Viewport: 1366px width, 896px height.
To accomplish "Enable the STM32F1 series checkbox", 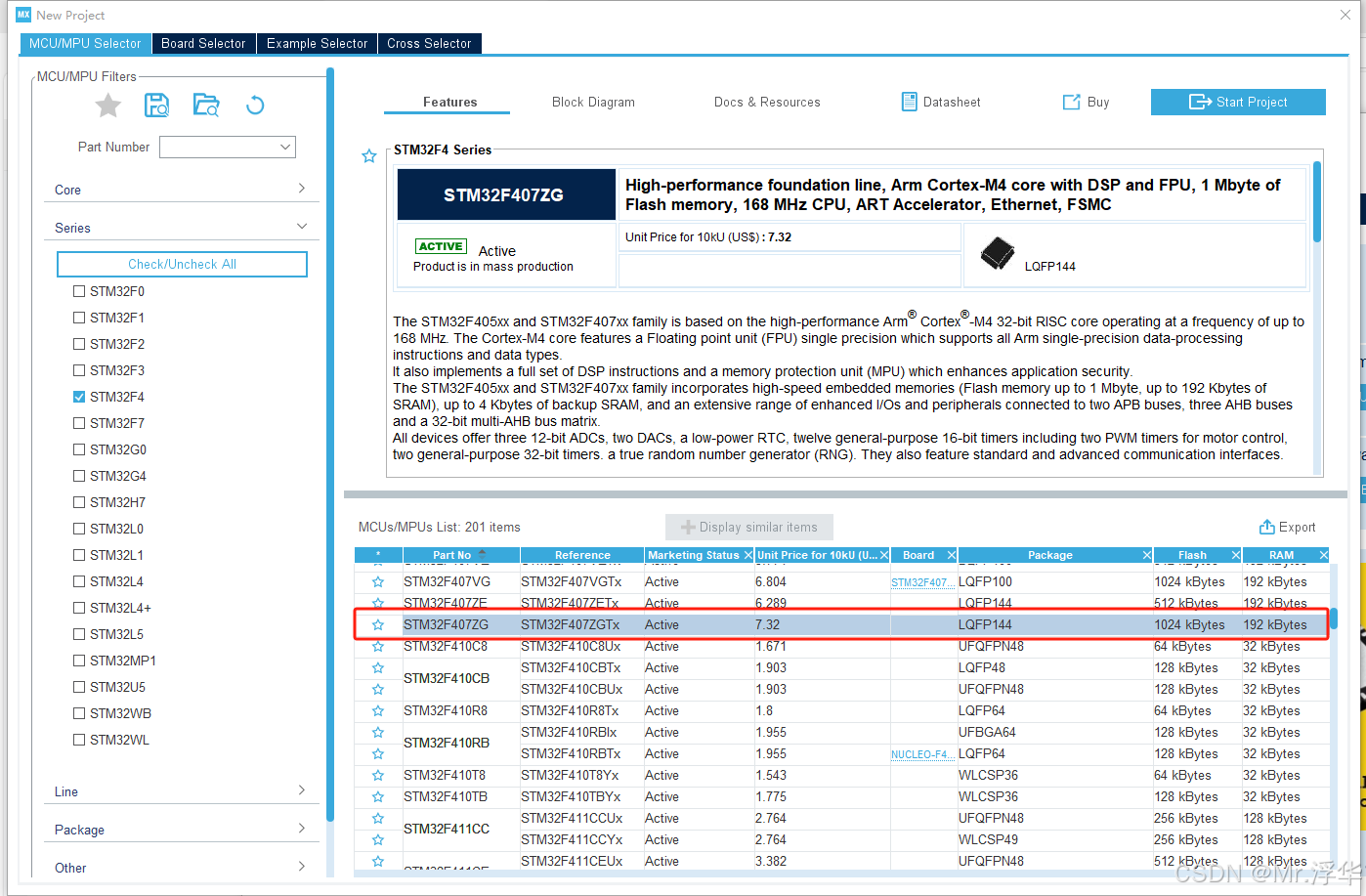I will pos(79,318).
